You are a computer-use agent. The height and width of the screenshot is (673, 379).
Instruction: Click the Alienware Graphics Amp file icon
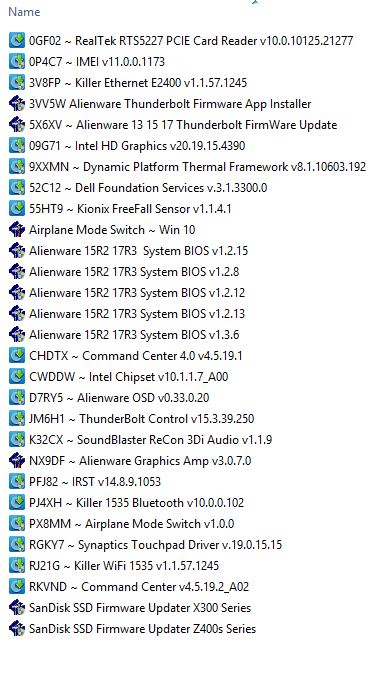17,461
